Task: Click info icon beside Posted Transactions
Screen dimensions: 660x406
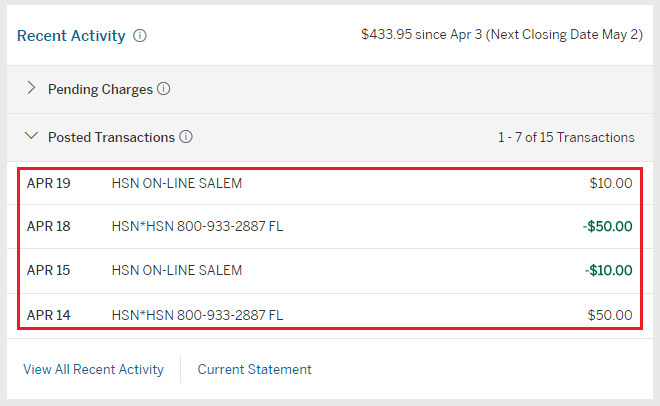Action: coord(186,137)
